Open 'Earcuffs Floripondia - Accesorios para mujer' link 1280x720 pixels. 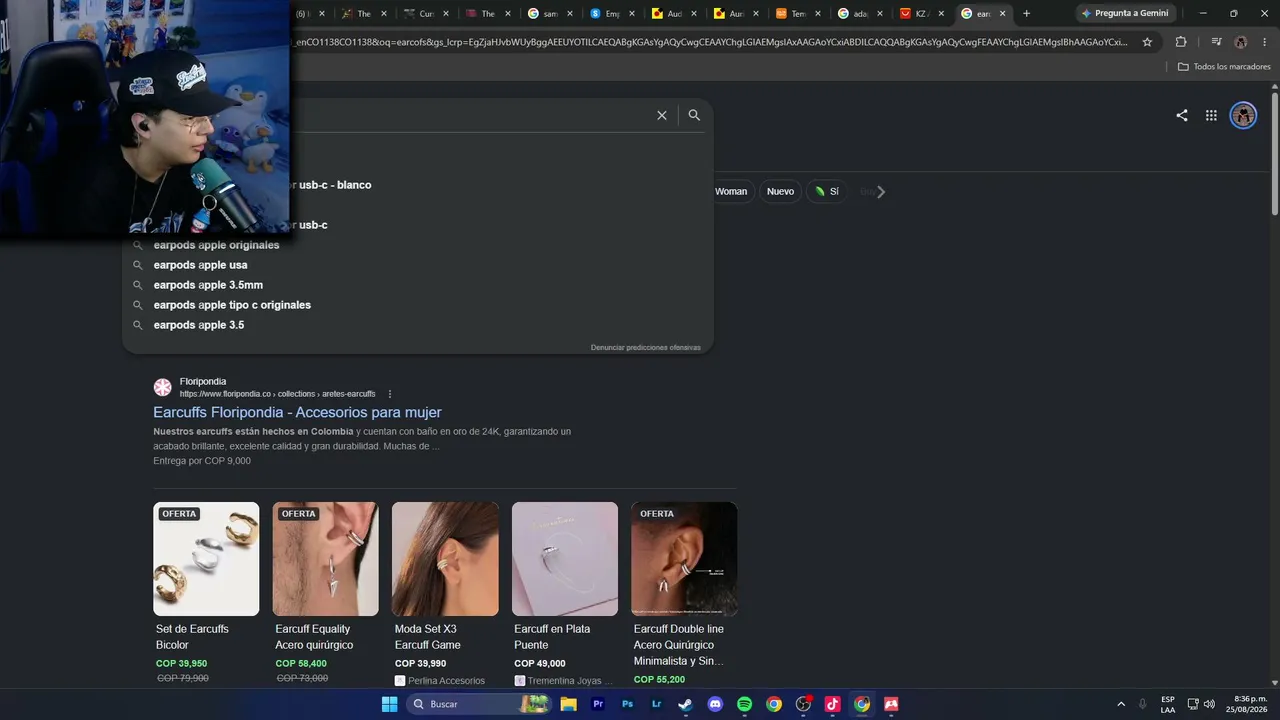tap(297, 412)
